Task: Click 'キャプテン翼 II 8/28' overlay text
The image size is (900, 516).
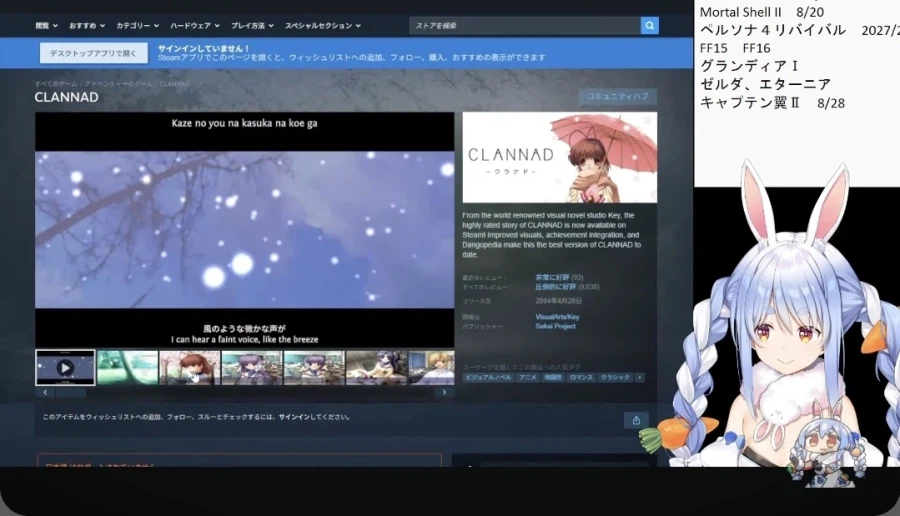Action: pos(772,103)
